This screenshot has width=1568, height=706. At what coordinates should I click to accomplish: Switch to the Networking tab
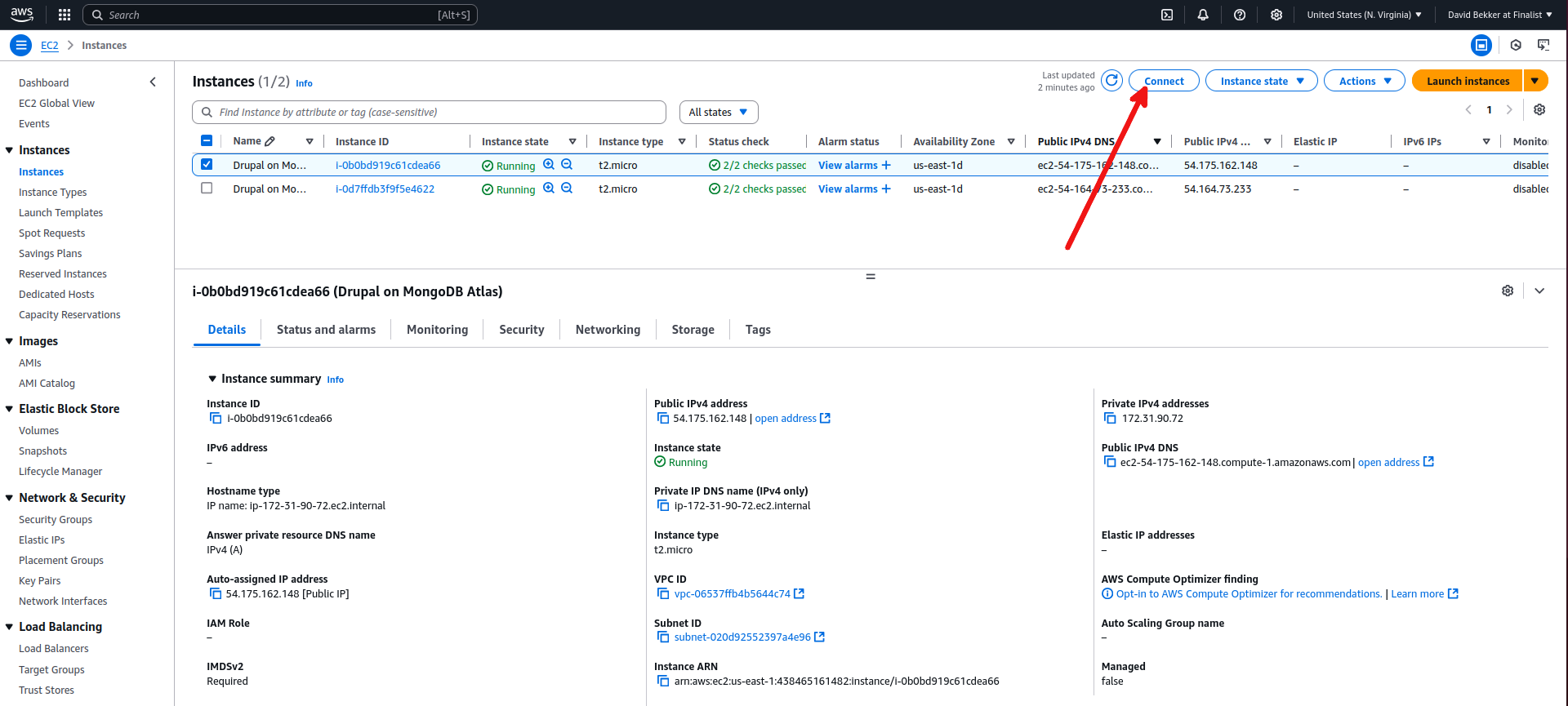click(x=608, y=330)
